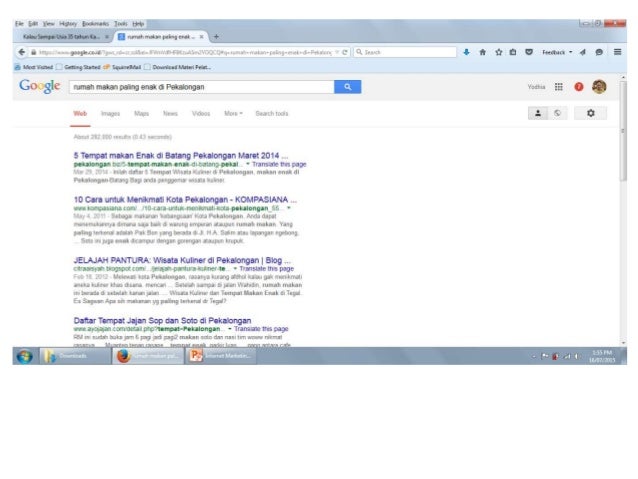The height and width of the screenshot is (479, 638).
Task: Open the Downloads folder in taskbar
Action: point(75,356)
